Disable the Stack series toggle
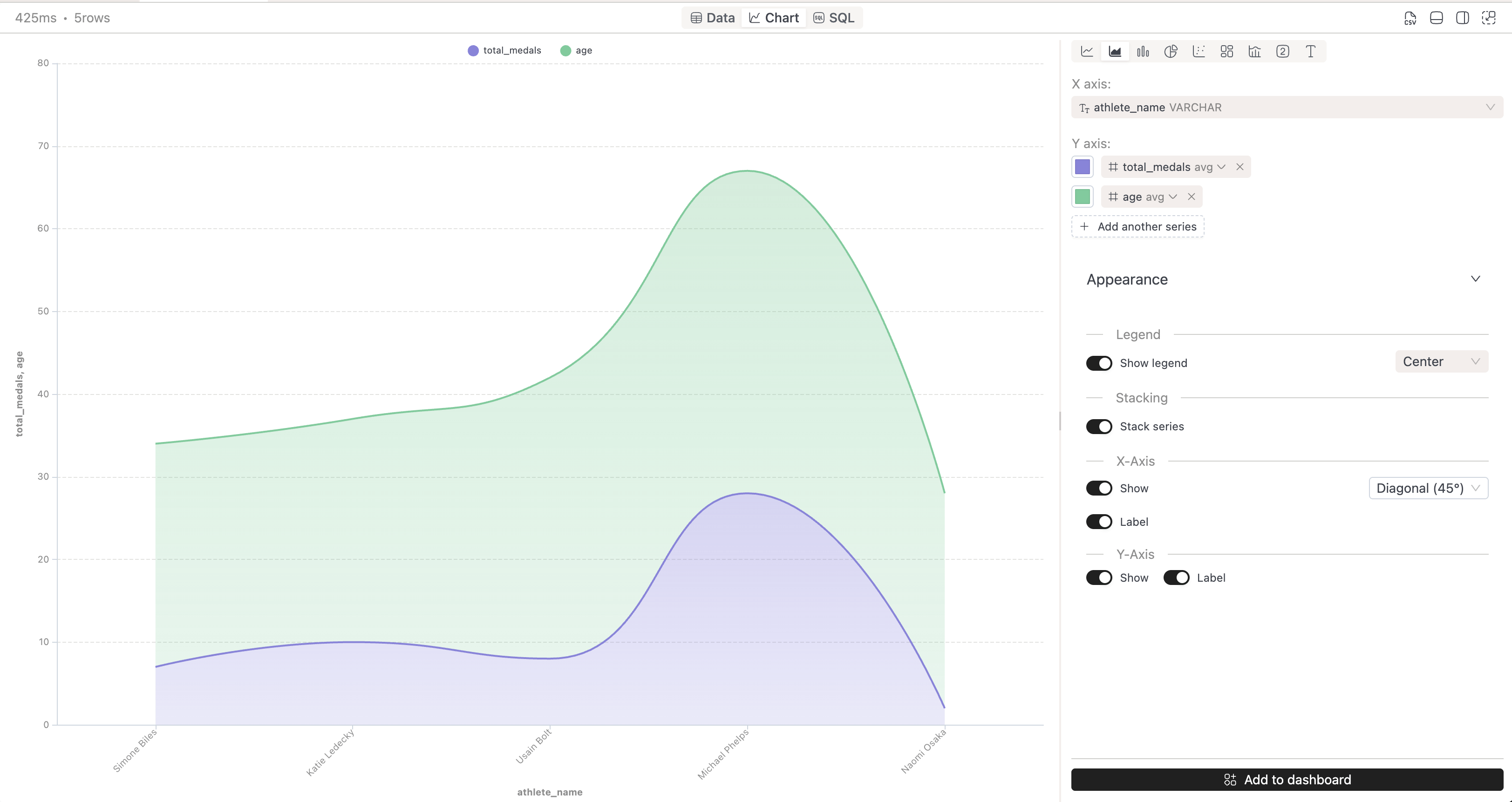This screenshot has width=1512, height=802. pyautogui.click(x=1099, y=427)
